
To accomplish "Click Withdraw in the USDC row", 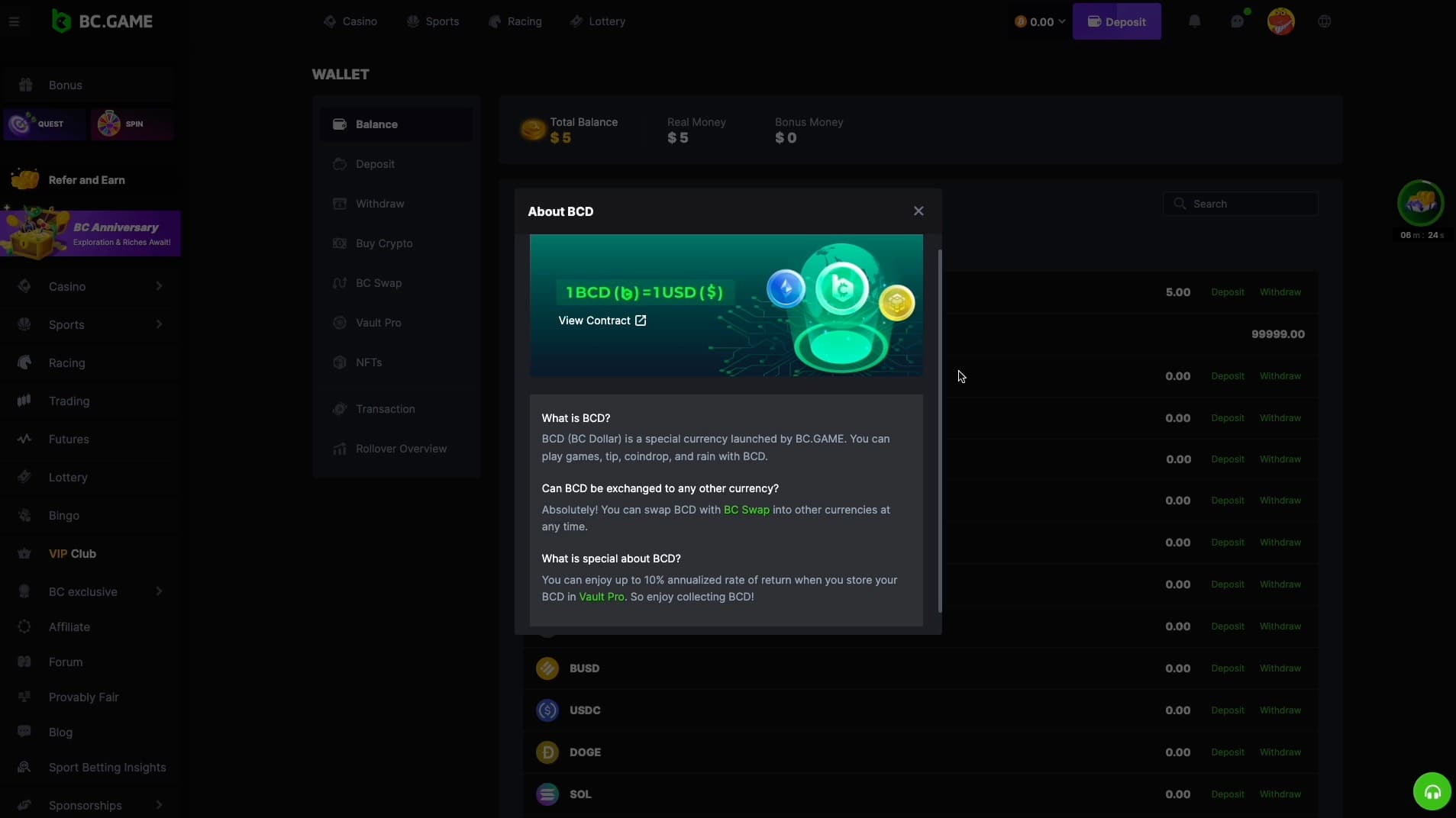I will (x=1280, y=710).
